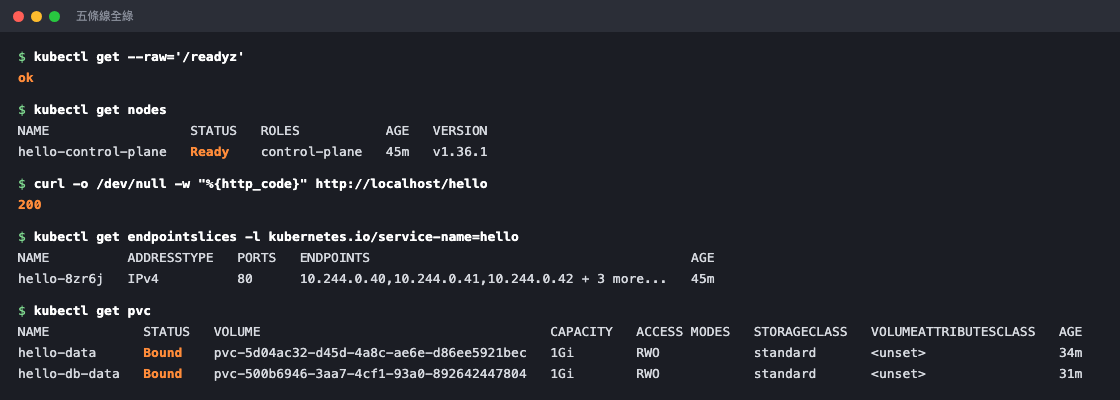Click the yellow minimize window button
This screenshot has height=400, width=1120.
[x=36, y=16]
